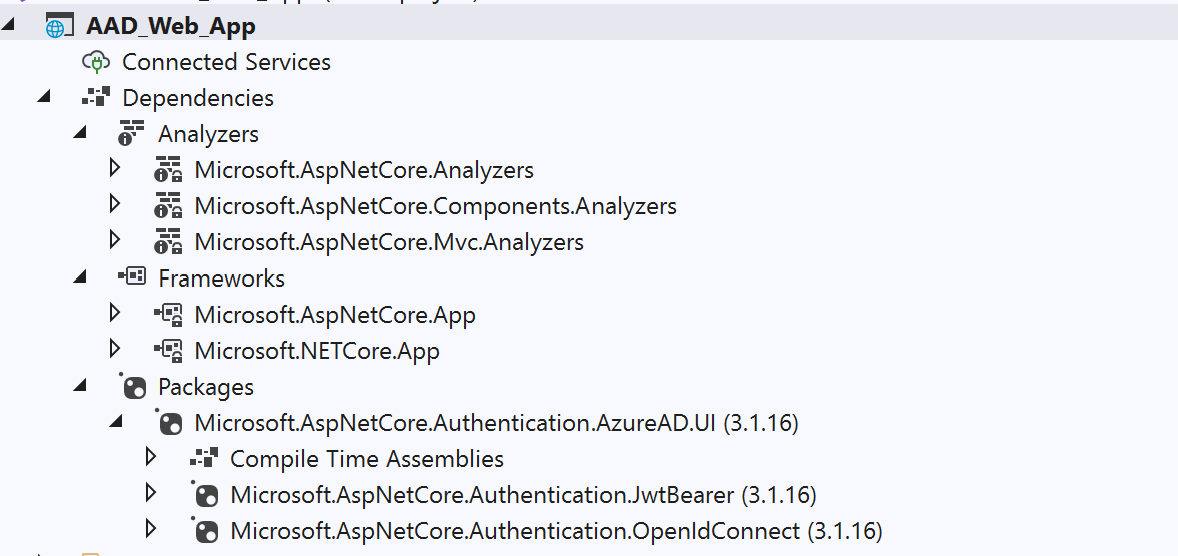This screenshot has width=1178, height=556.
Task: Click the icon beside Microsoft.AspNetCore.Mvc.Analyzers
Action: (168, 242)
